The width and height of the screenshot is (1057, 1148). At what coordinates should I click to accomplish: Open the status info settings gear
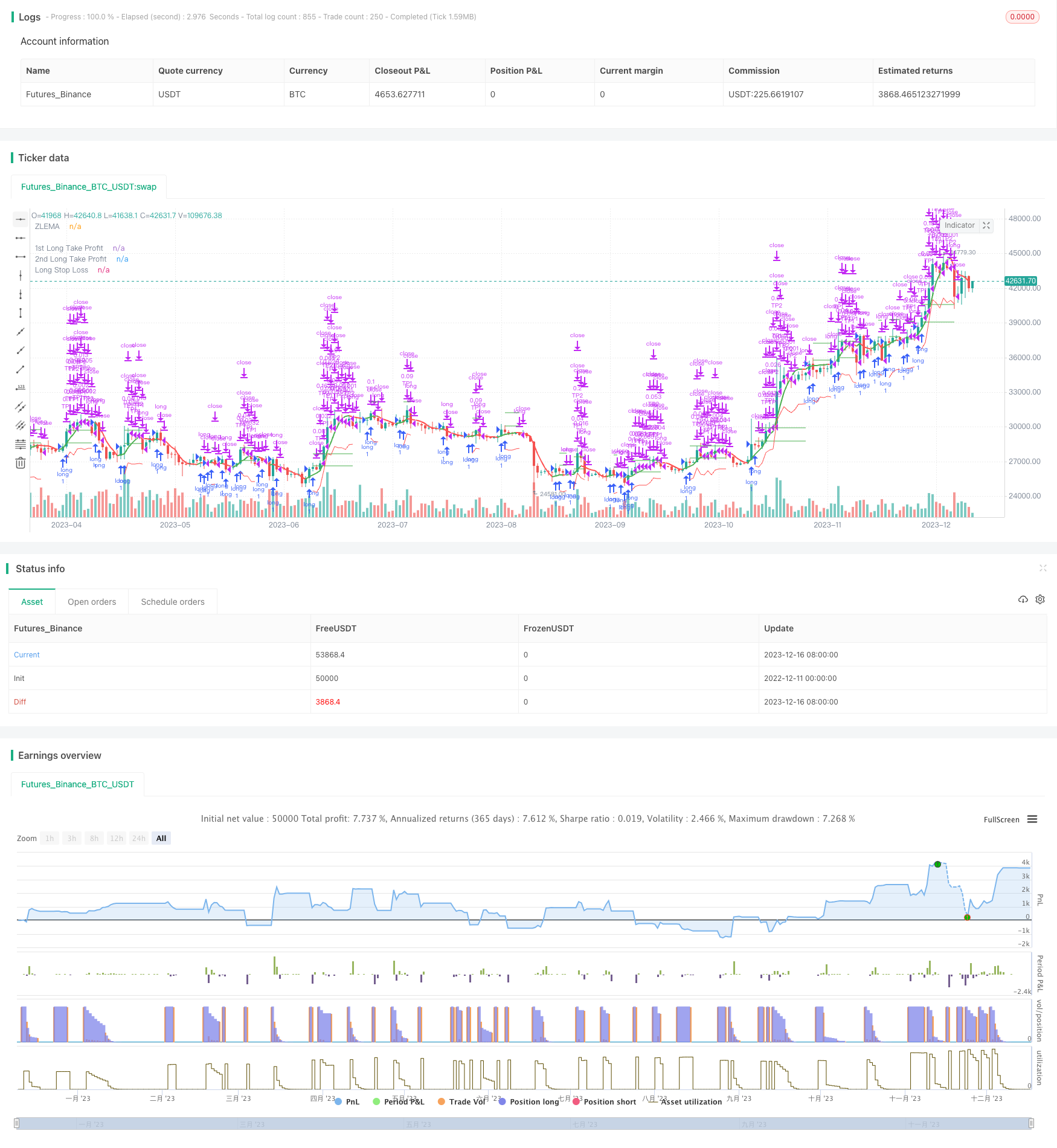point(1040,599)
